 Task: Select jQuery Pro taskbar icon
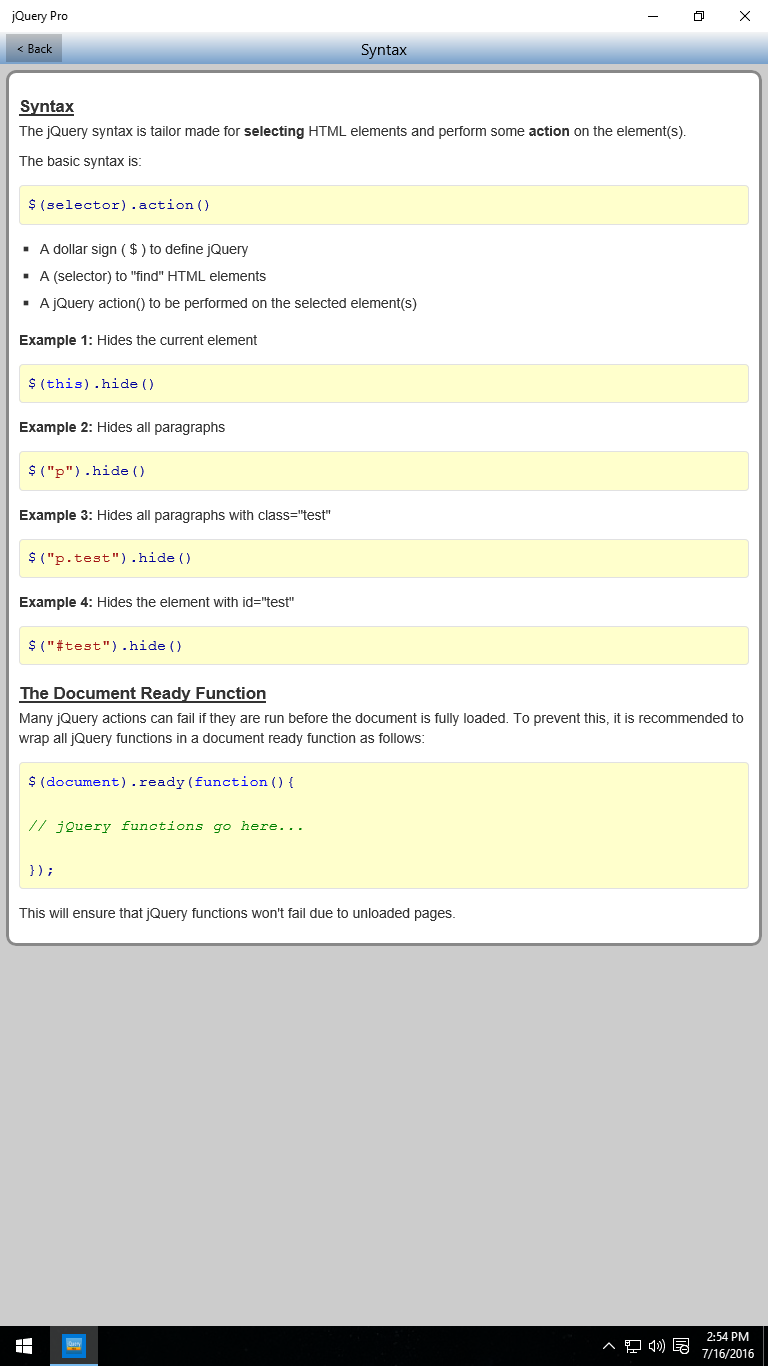point(74,1345)
